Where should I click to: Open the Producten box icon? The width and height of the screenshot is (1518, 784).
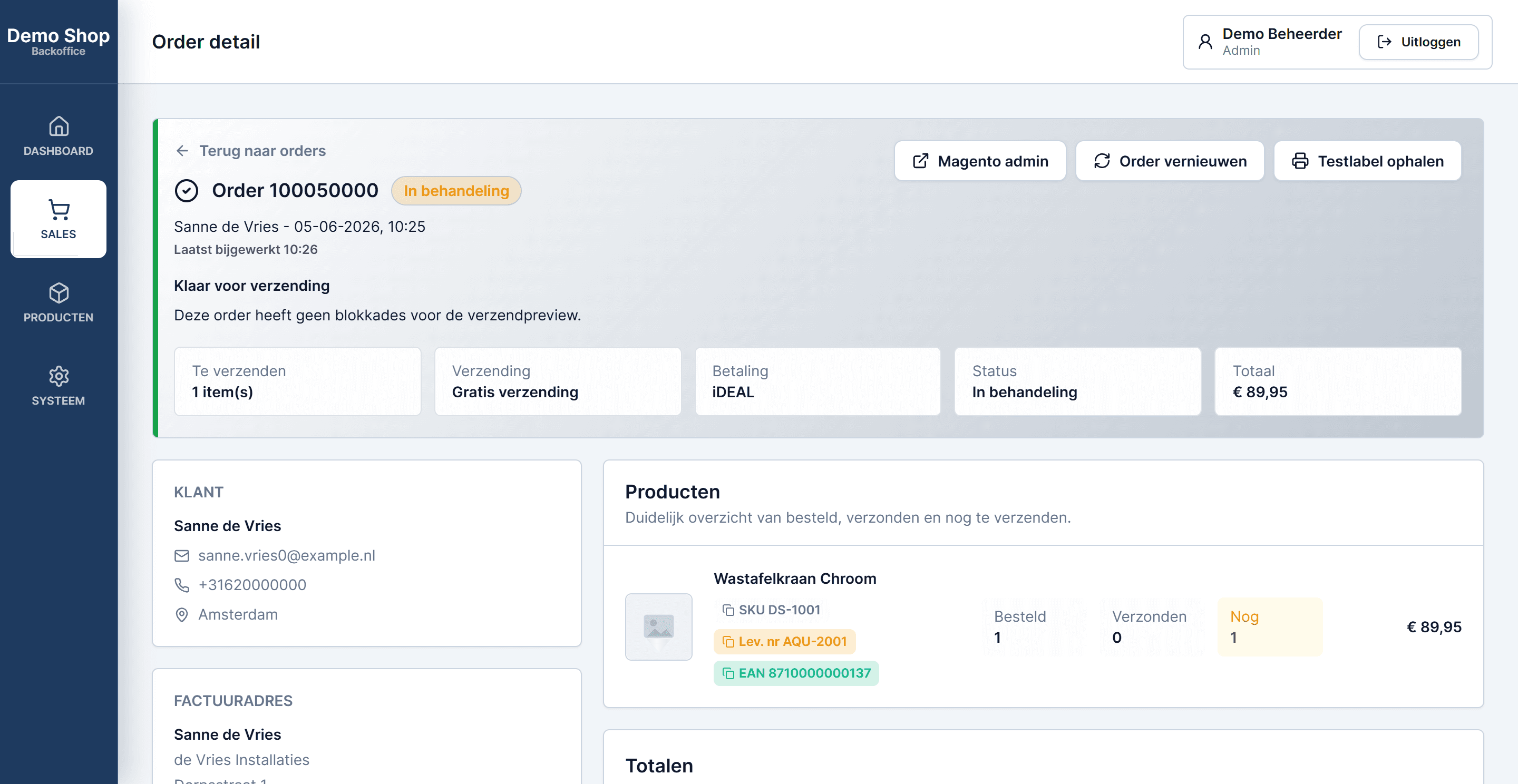[59, 293]
